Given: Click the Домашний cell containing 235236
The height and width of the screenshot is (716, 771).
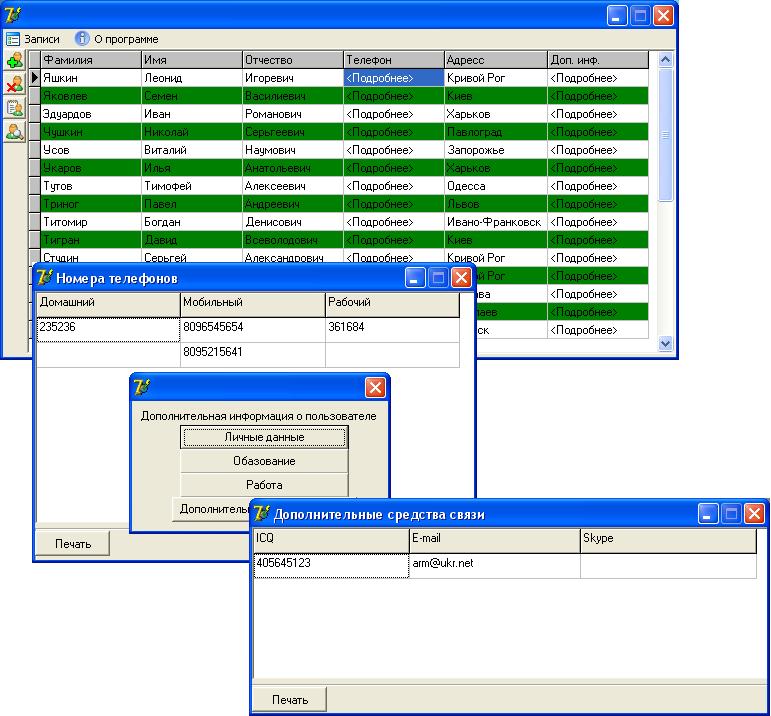Looking at the screenshot, I should click(x=107, y=327).
